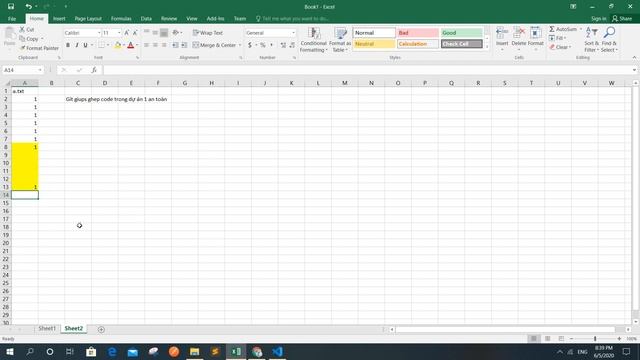Toggle Wrap Text

pos(207,33)
